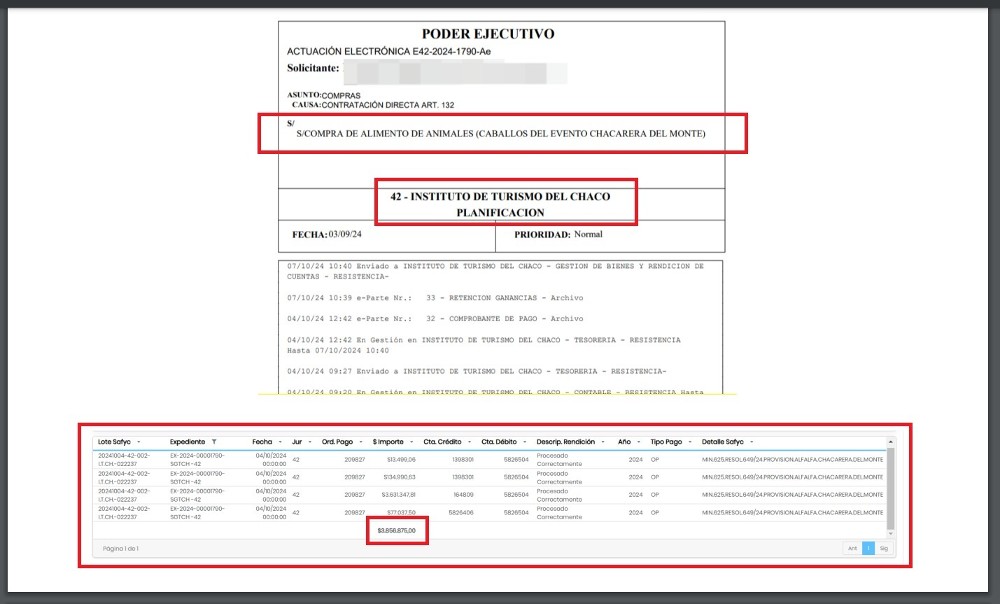Image resolution: width=1000 pixels, height=604 pixels.
Task: Click the $134.990,63 importe cell
Action: [x=399, y=477]
